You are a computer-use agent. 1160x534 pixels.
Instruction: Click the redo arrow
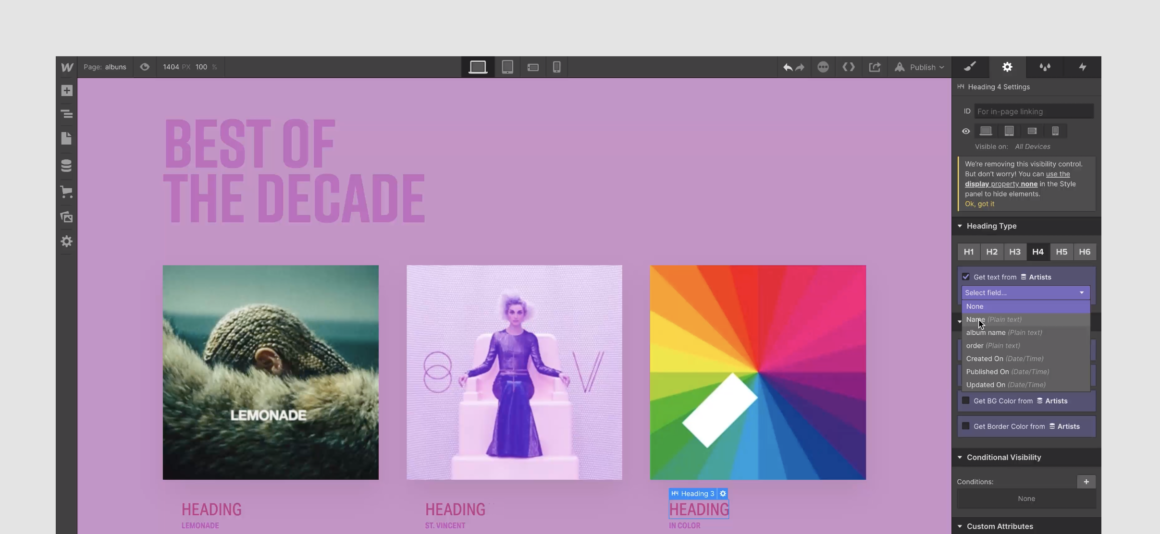pos(800,67)
